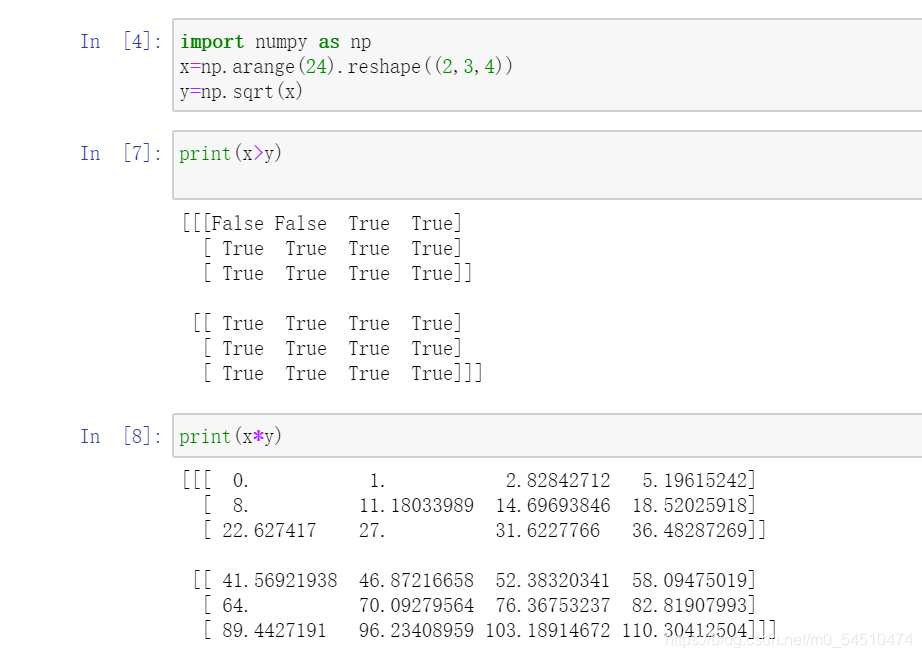
Task: Click the In [7]: prompt label
Action: click(x=121, y=153)
